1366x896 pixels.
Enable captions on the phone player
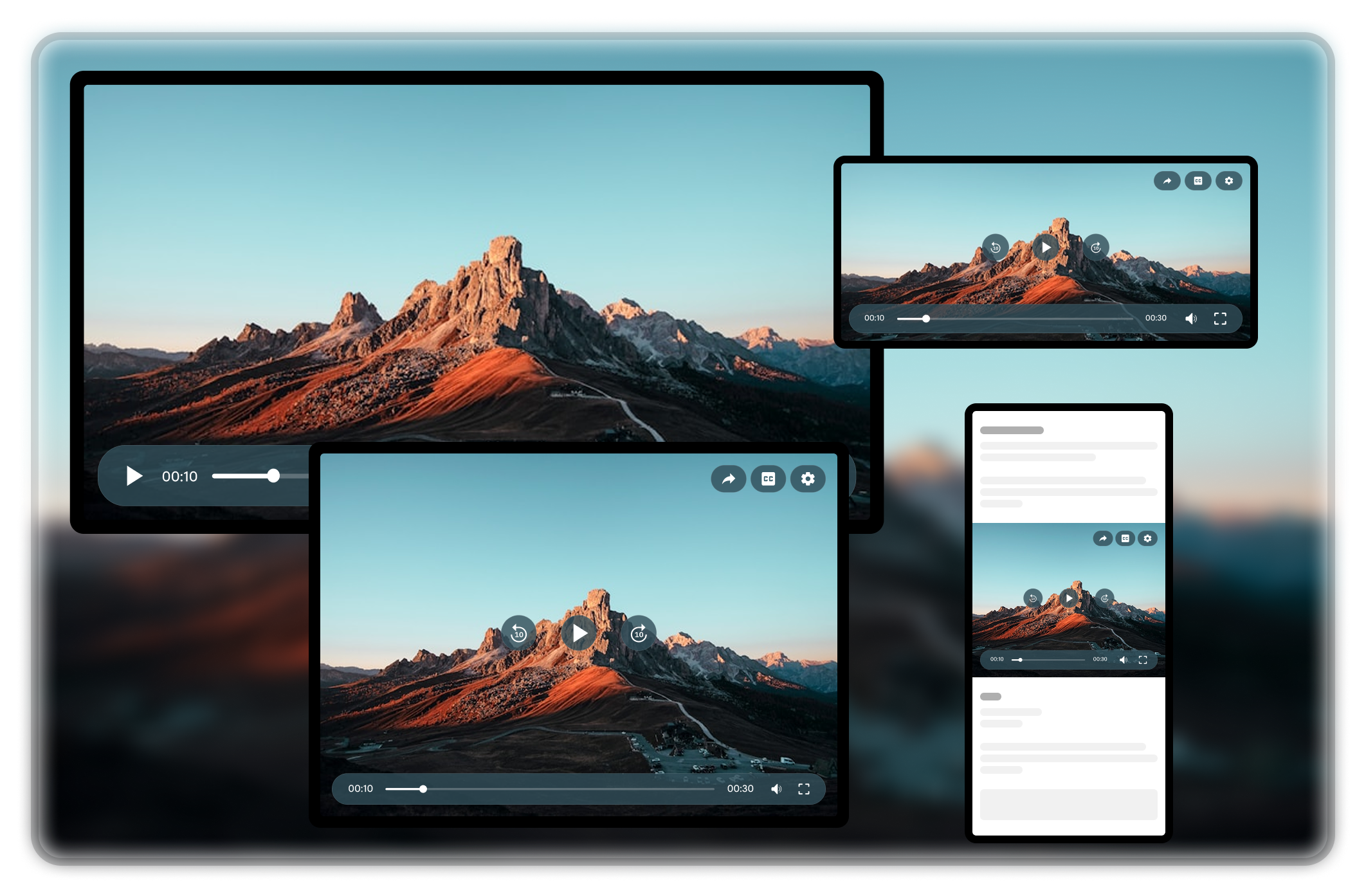point(1125,538)
